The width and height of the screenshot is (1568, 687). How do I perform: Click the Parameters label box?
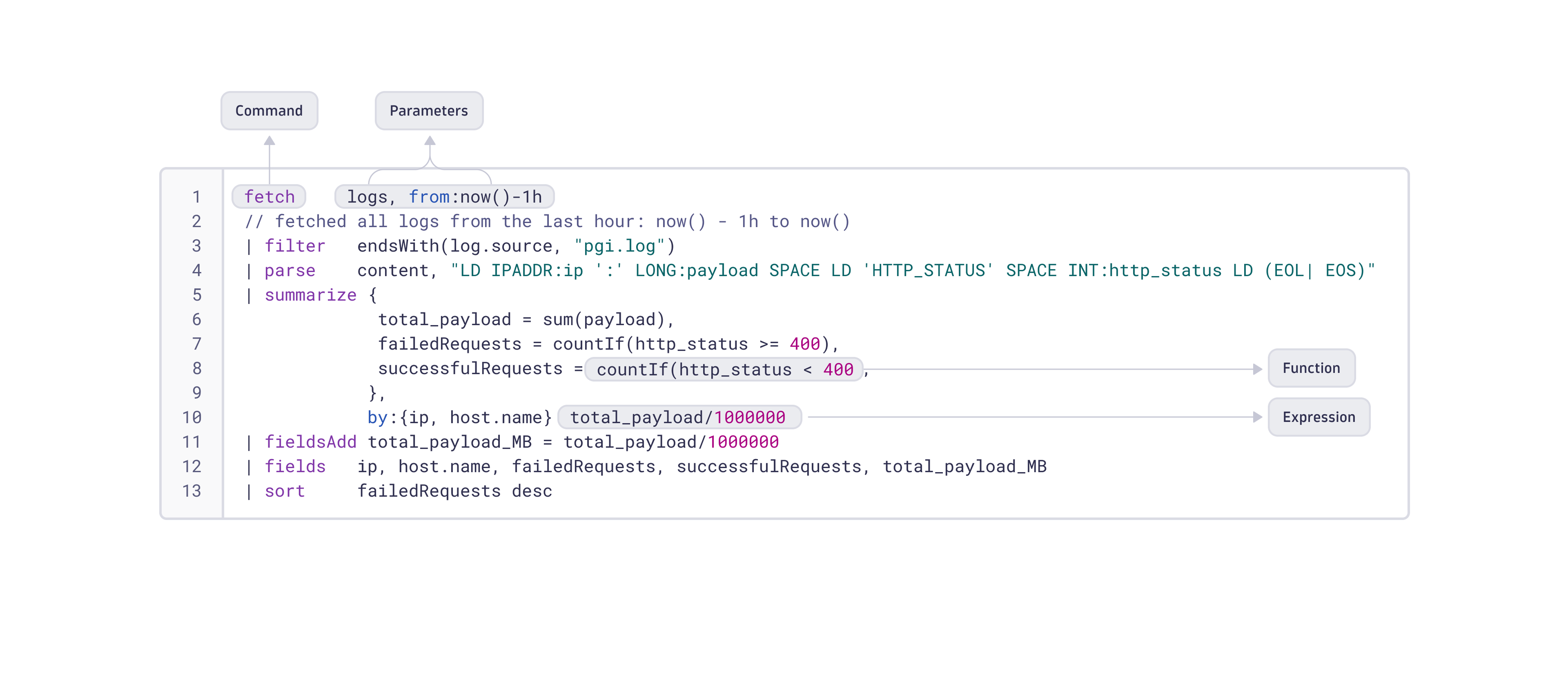pyautogui.click(x=429, y=111)
